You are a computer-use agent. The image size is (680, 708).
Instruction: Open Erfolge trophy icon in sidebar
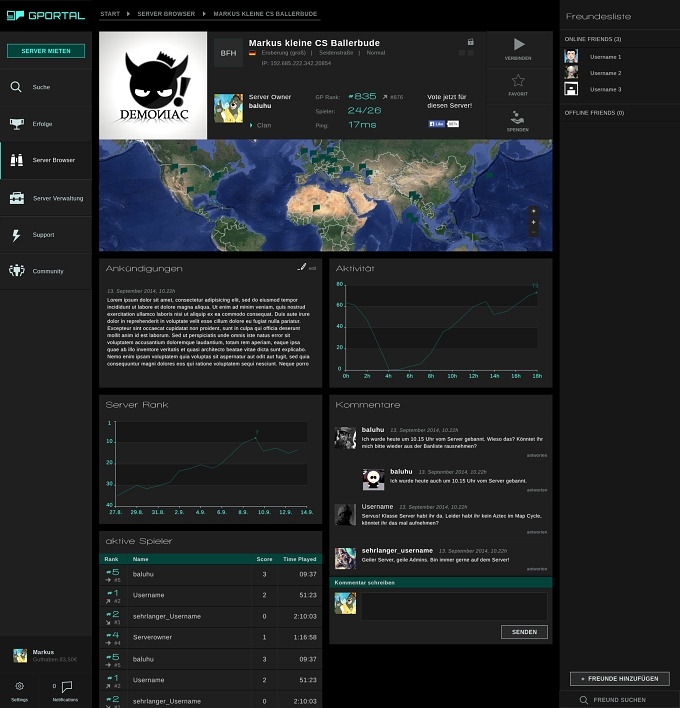(17, 124)
